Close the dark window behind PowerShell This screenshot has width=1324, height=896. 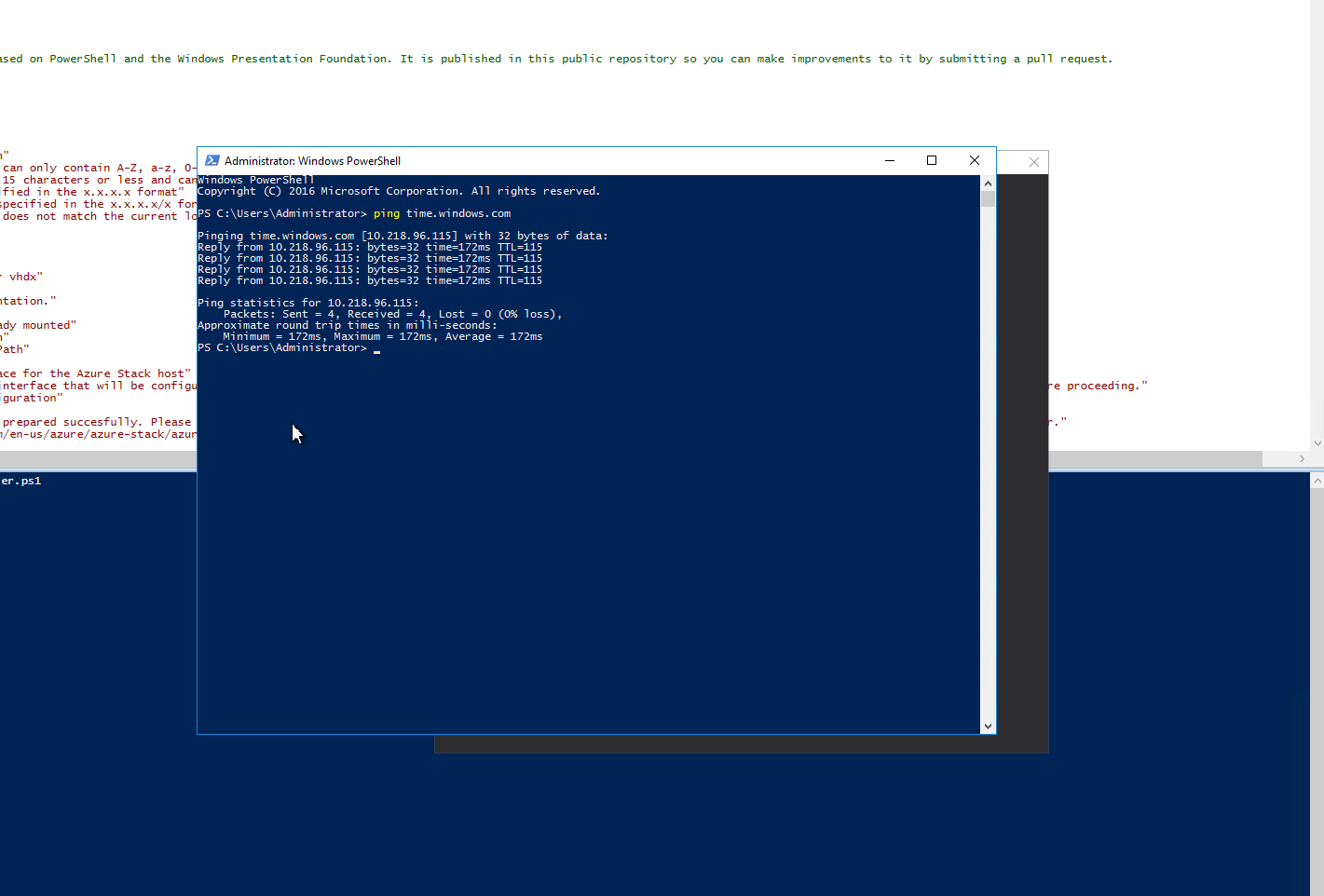[x=1033, y=162]
